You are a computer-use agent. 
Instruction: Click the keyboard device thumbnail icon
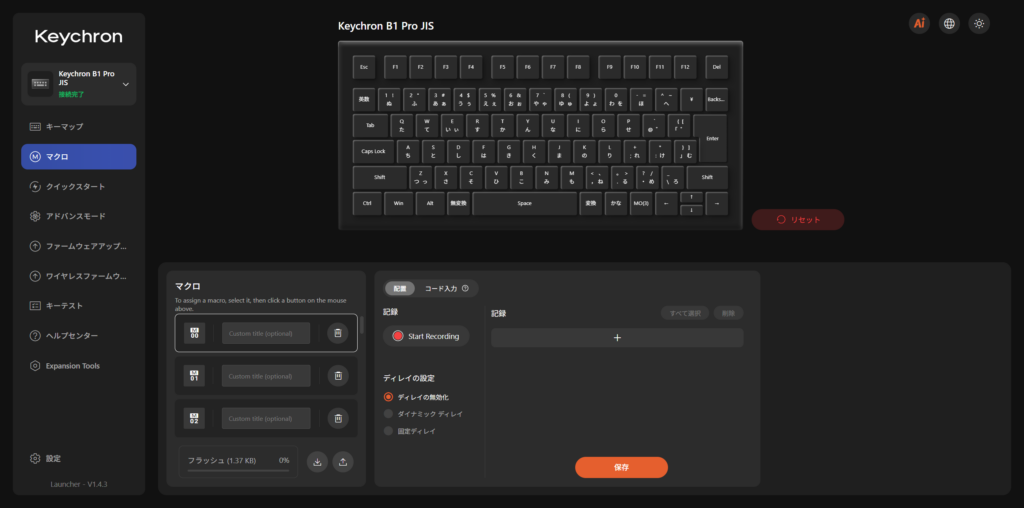point(40,84)
